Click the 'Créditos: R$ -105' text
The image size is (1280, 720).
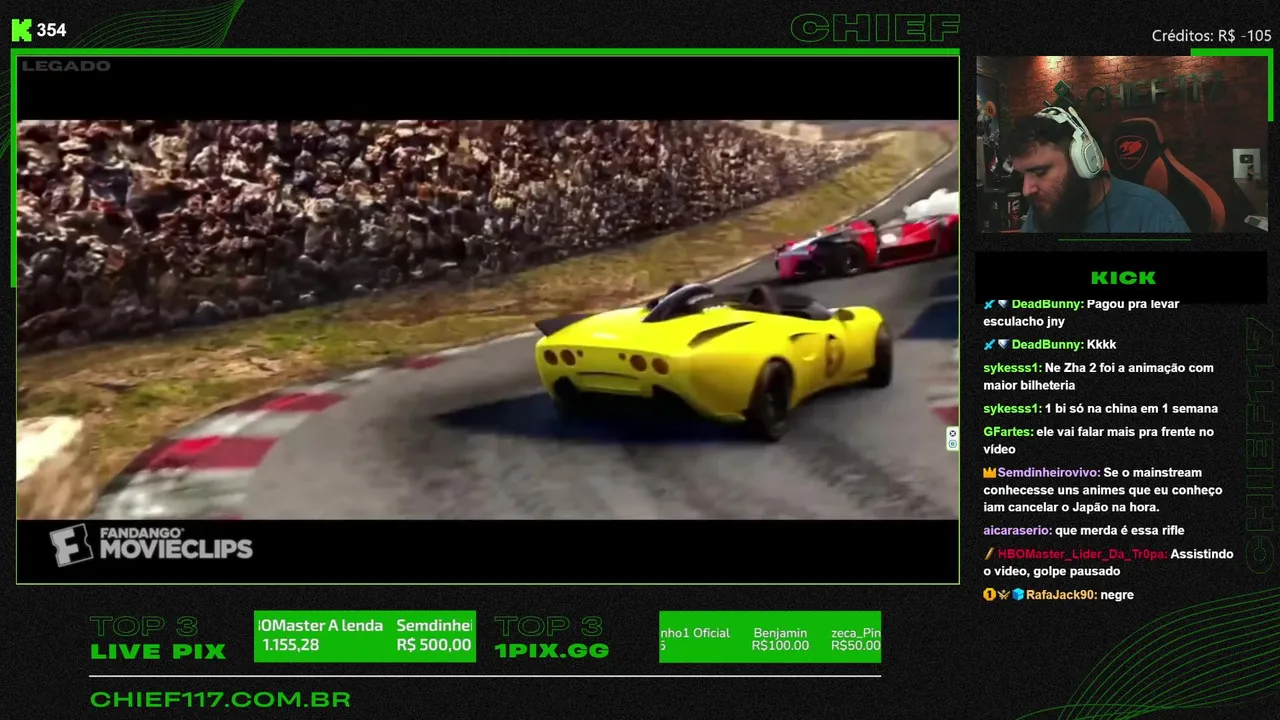pos(1211,36)
